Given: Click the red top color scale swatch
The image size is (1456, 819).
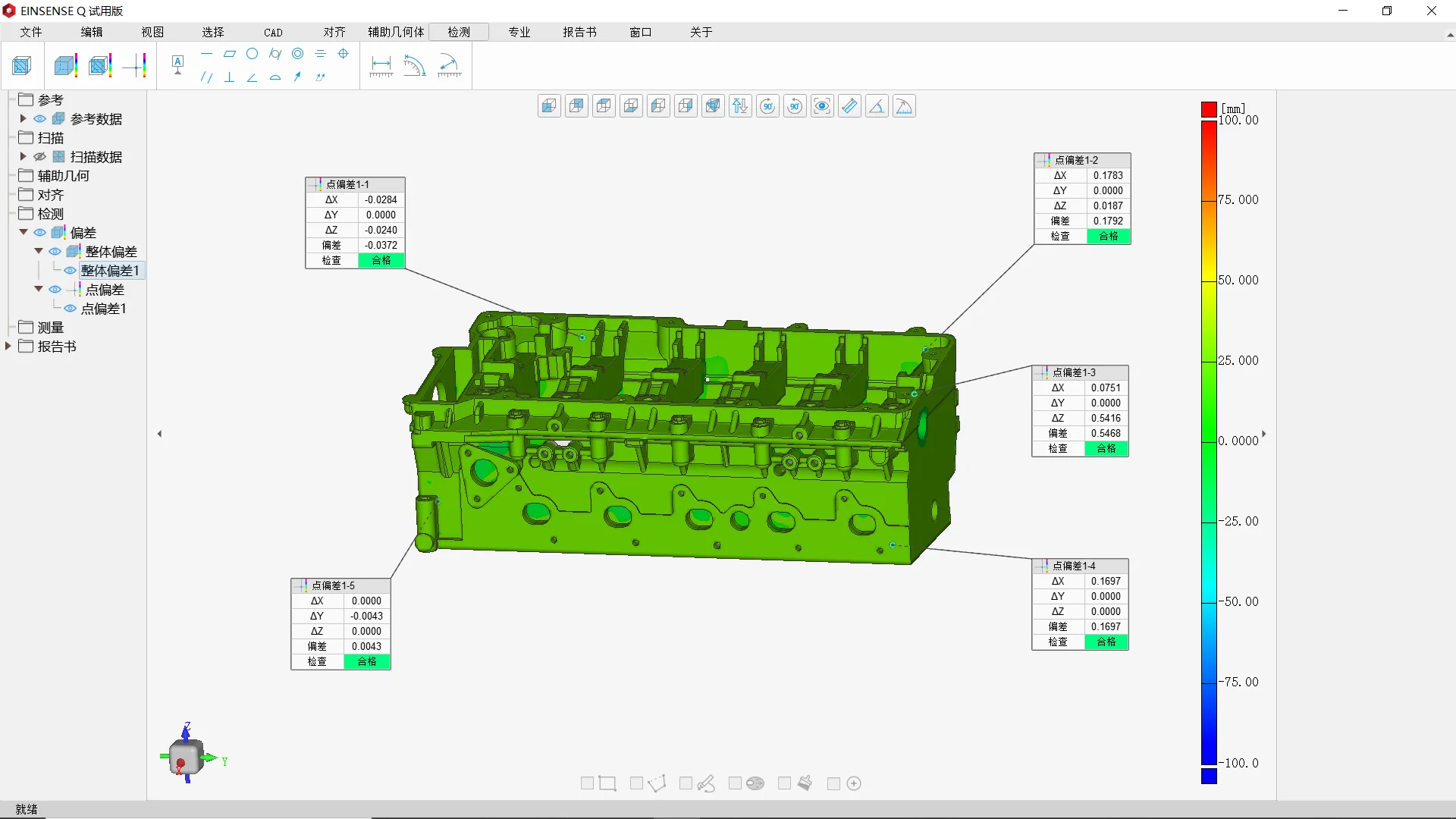Looking at the screenshot, I should pos(1209,109).
